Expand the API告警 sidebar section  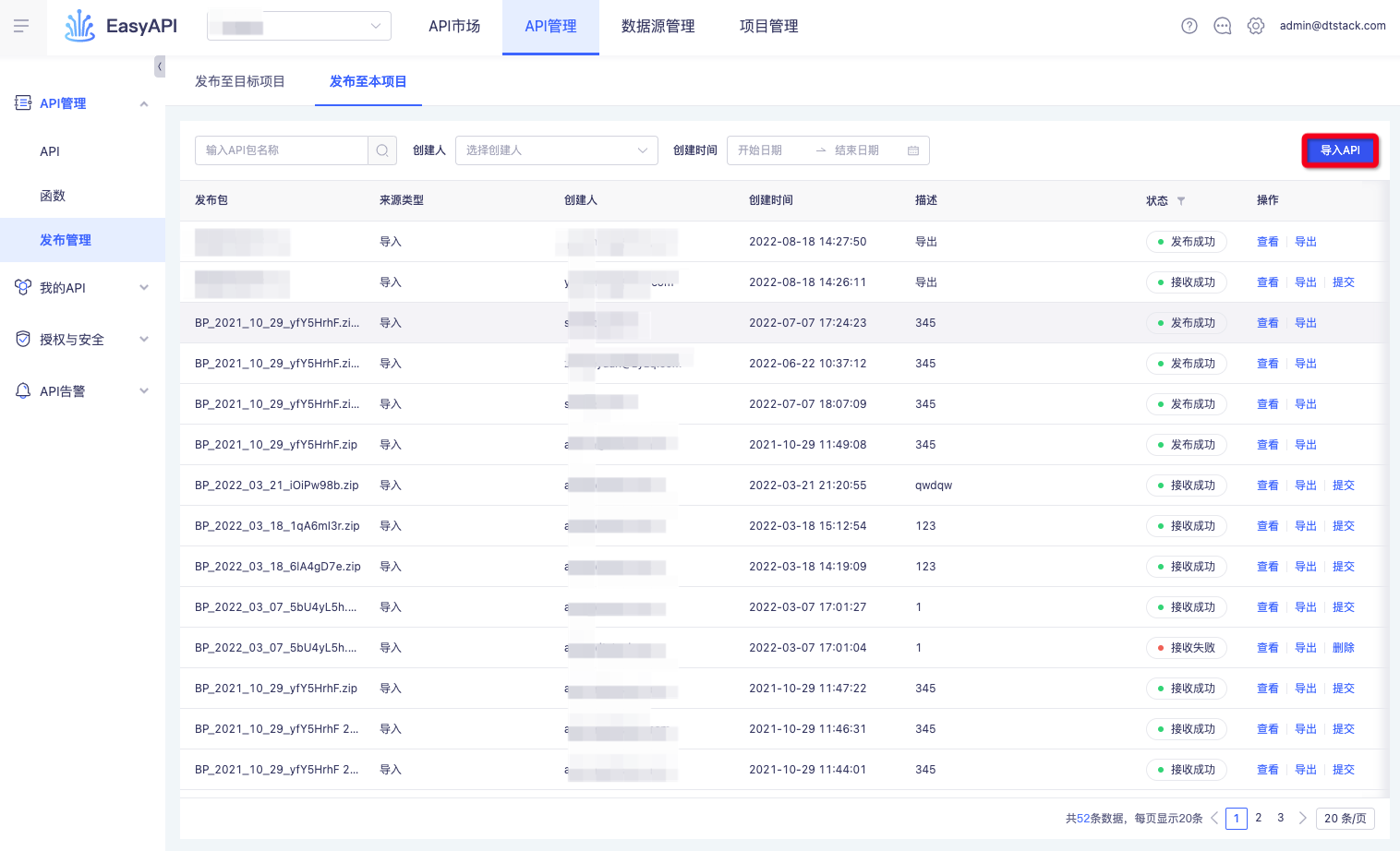pyautogui.click(x=144, y=390)
